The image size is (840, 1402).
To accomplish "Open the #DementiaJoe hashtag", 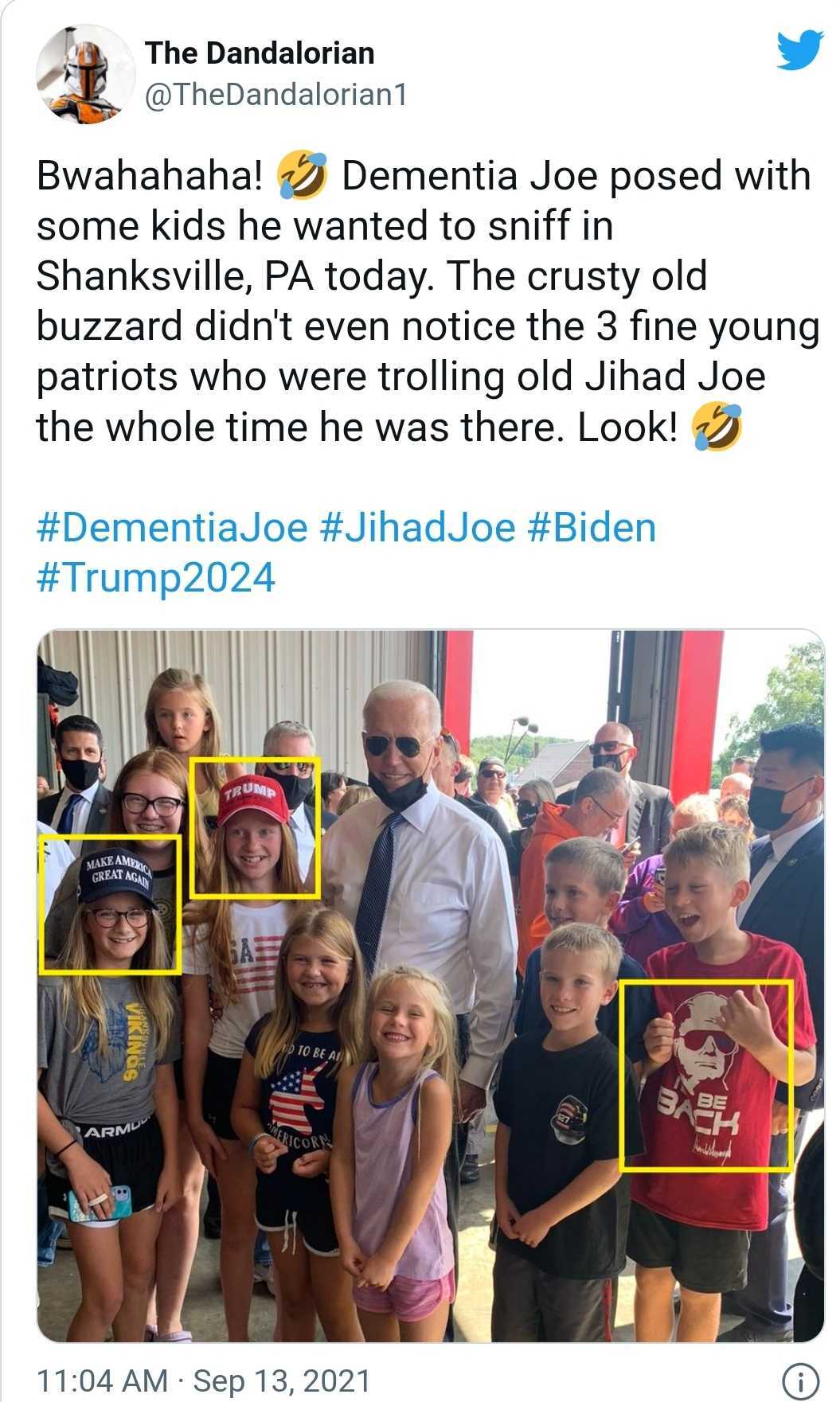I will pyautogui.click(x=172, y=528).
